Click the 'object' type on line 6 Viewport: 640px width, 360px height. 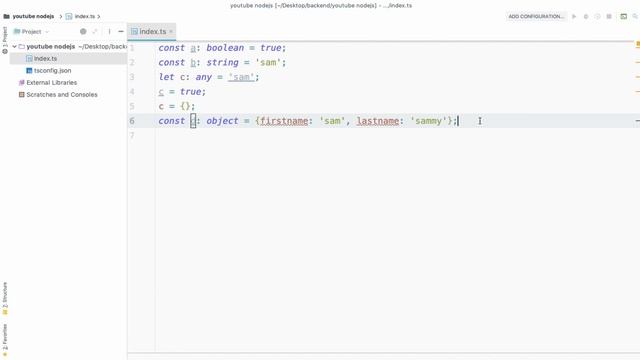(x=222, y=121)
